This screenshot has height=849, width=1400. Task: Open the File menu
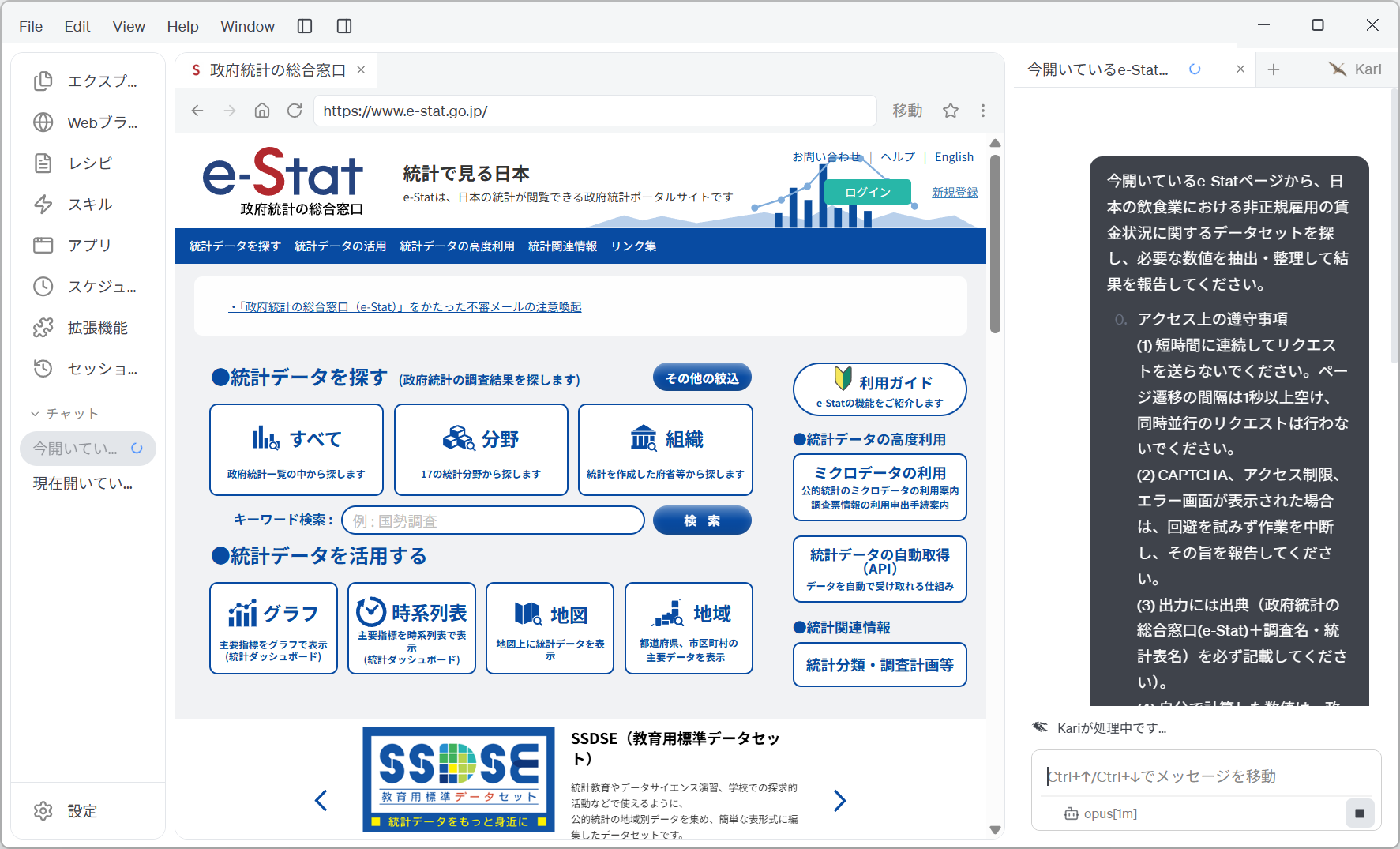pyautogui.click(x=31, y=26)
